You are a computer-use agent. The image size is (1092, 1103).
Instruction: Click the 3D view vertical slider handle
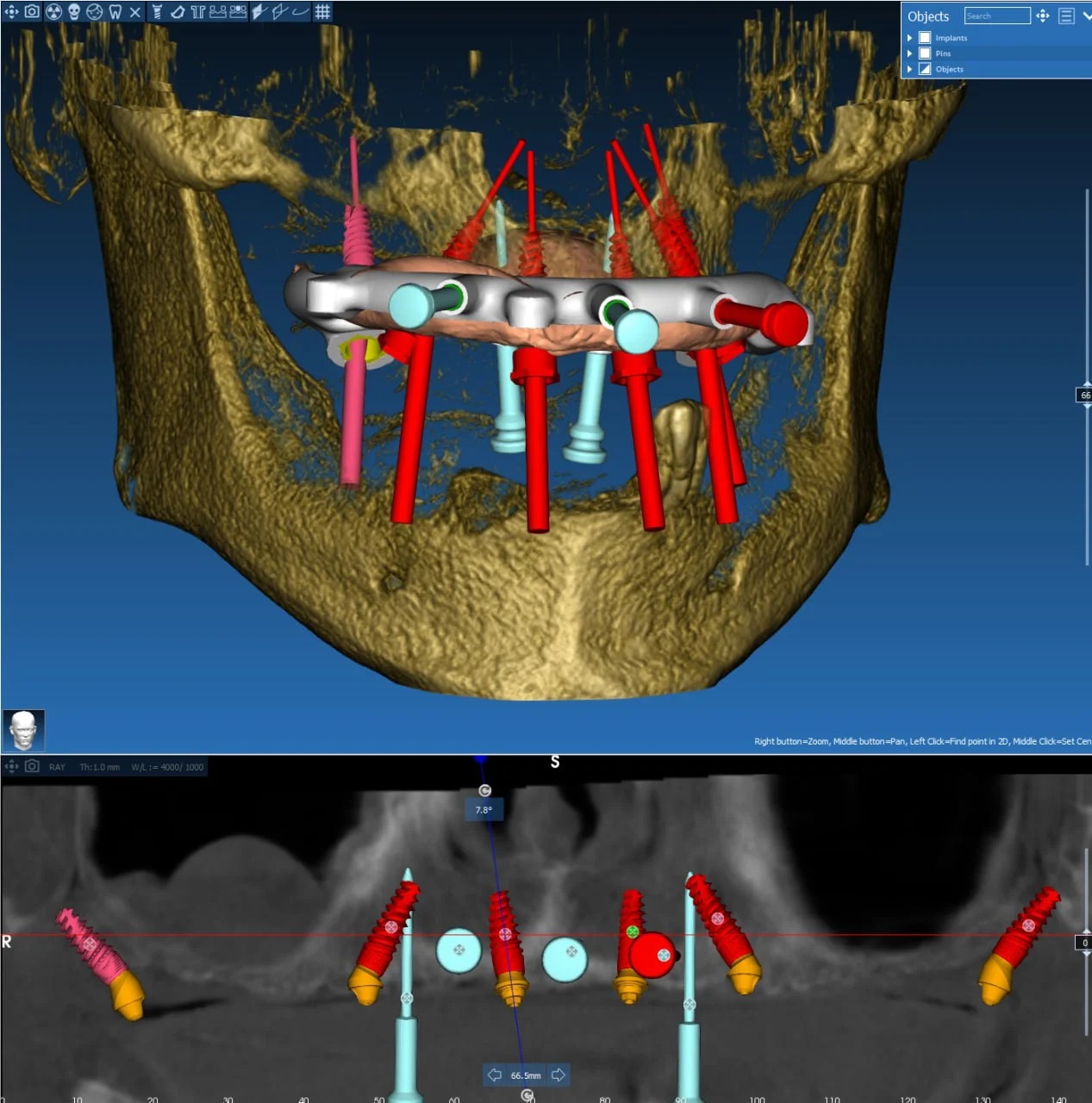click(1085, 395)
